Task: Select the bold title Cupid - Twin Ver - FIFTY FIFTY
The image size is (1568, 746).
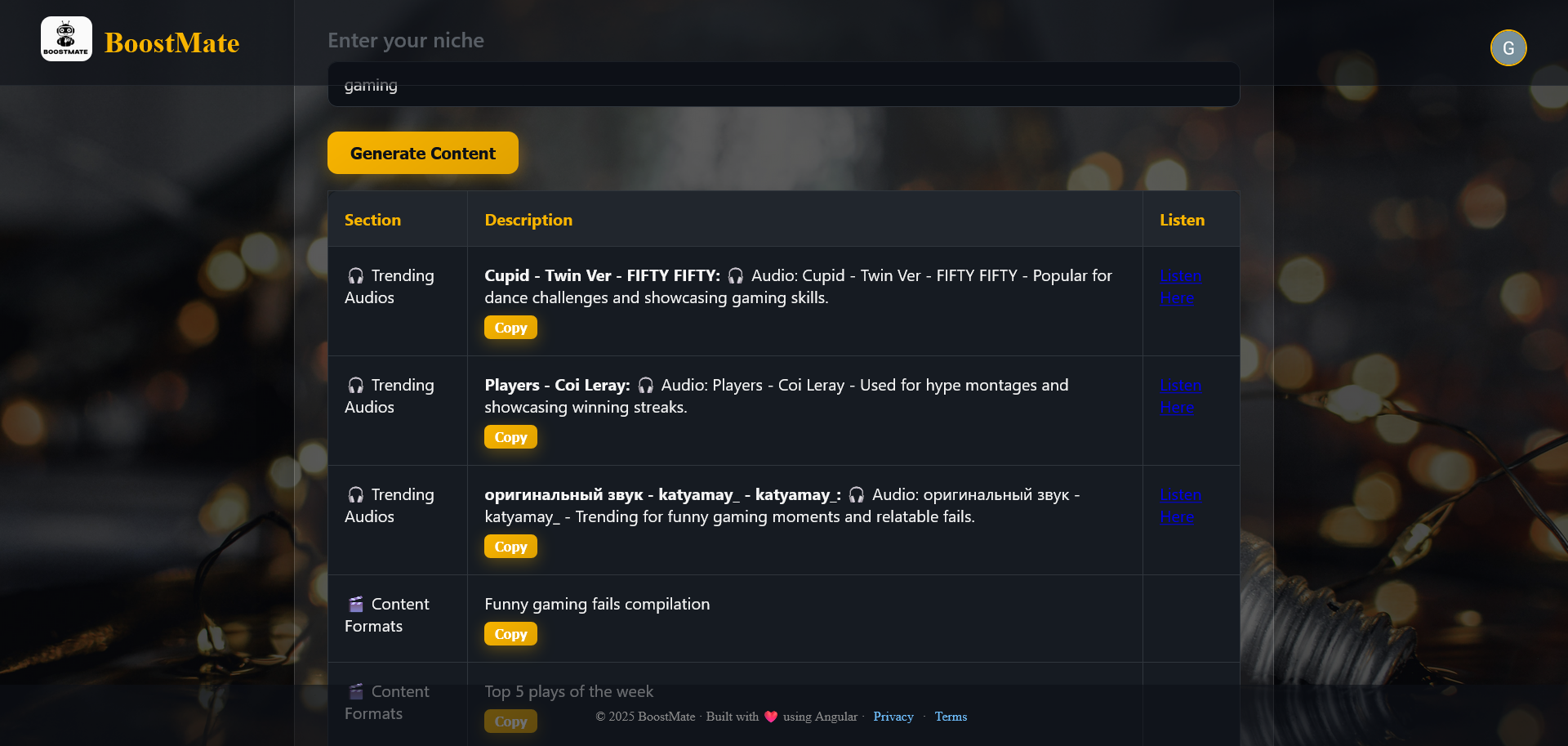Action: tap(602, 275)
